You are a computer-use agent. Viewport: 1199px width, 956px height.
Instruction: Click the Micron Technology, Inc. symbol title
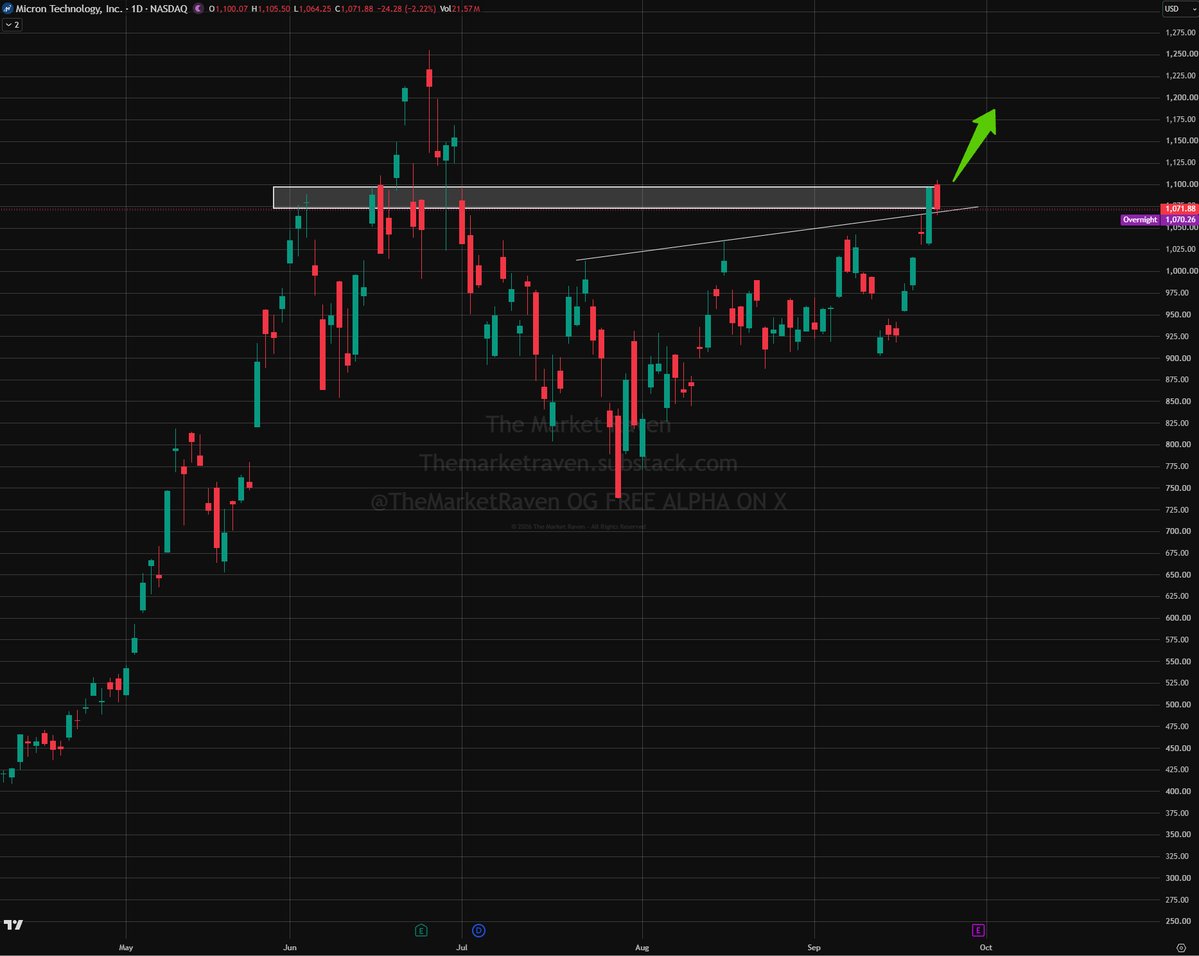pyautogui.click(x=69, y=8)
